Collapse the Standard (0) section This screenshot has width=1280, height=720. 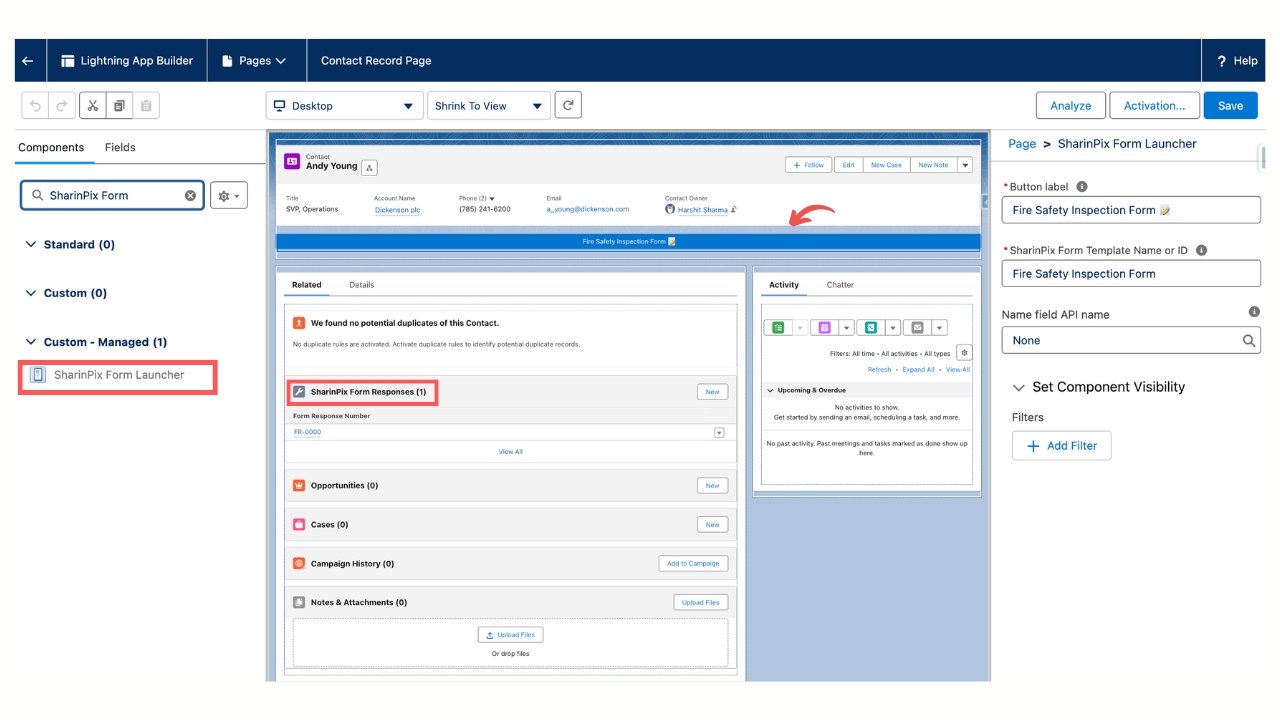coord(31,244)
